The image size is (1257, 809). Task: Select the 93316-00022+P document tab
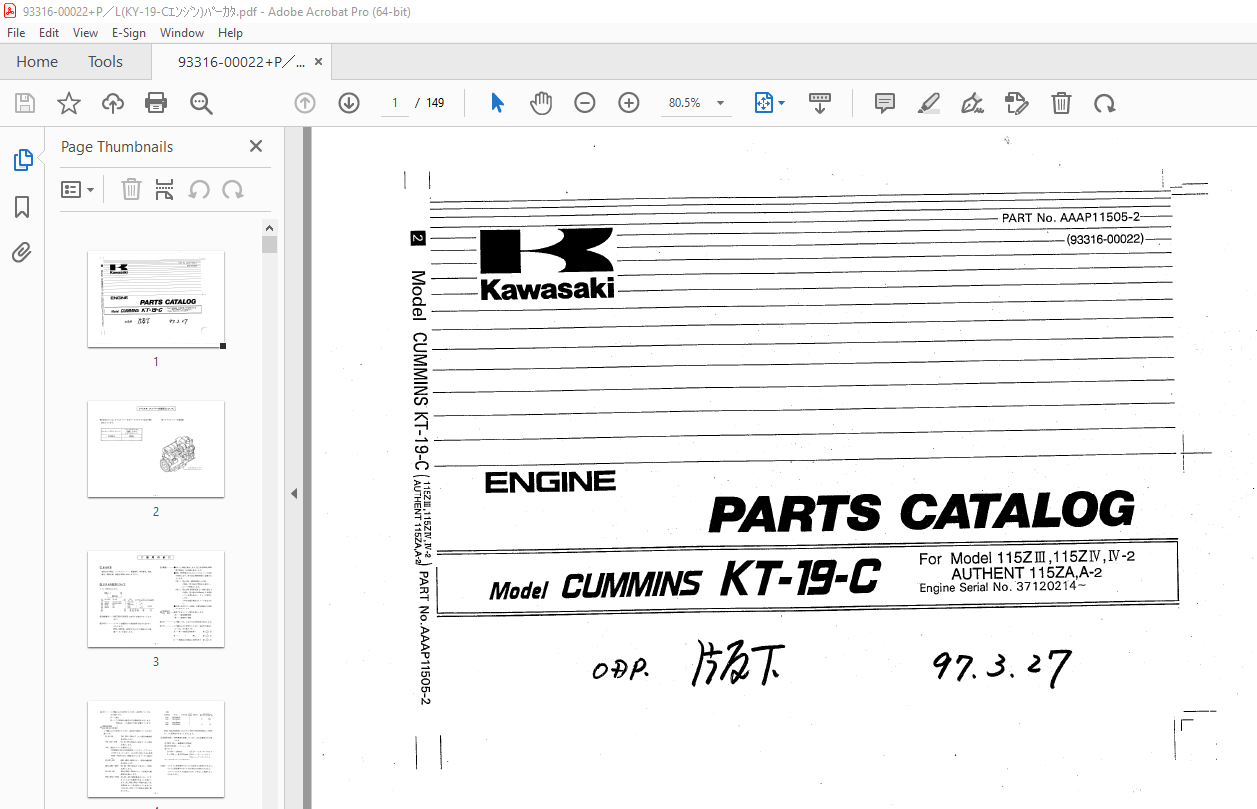click(x=241, y=61)
